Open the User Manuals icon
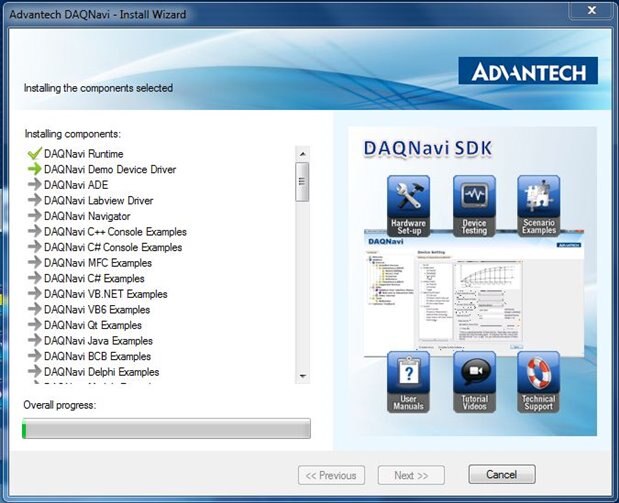Viewport: 619px width, 503px height. click(408, 374)
